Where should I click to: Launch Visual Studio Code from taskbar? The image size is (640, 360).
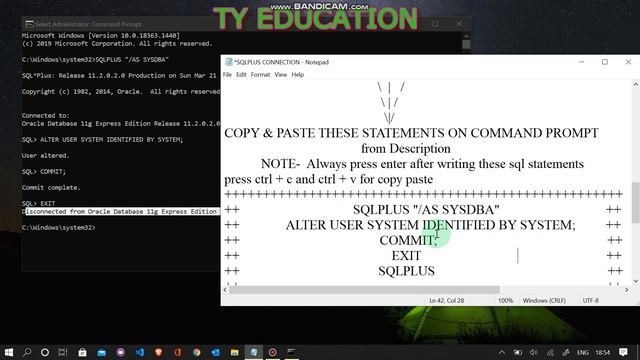(x=140, y=352)
